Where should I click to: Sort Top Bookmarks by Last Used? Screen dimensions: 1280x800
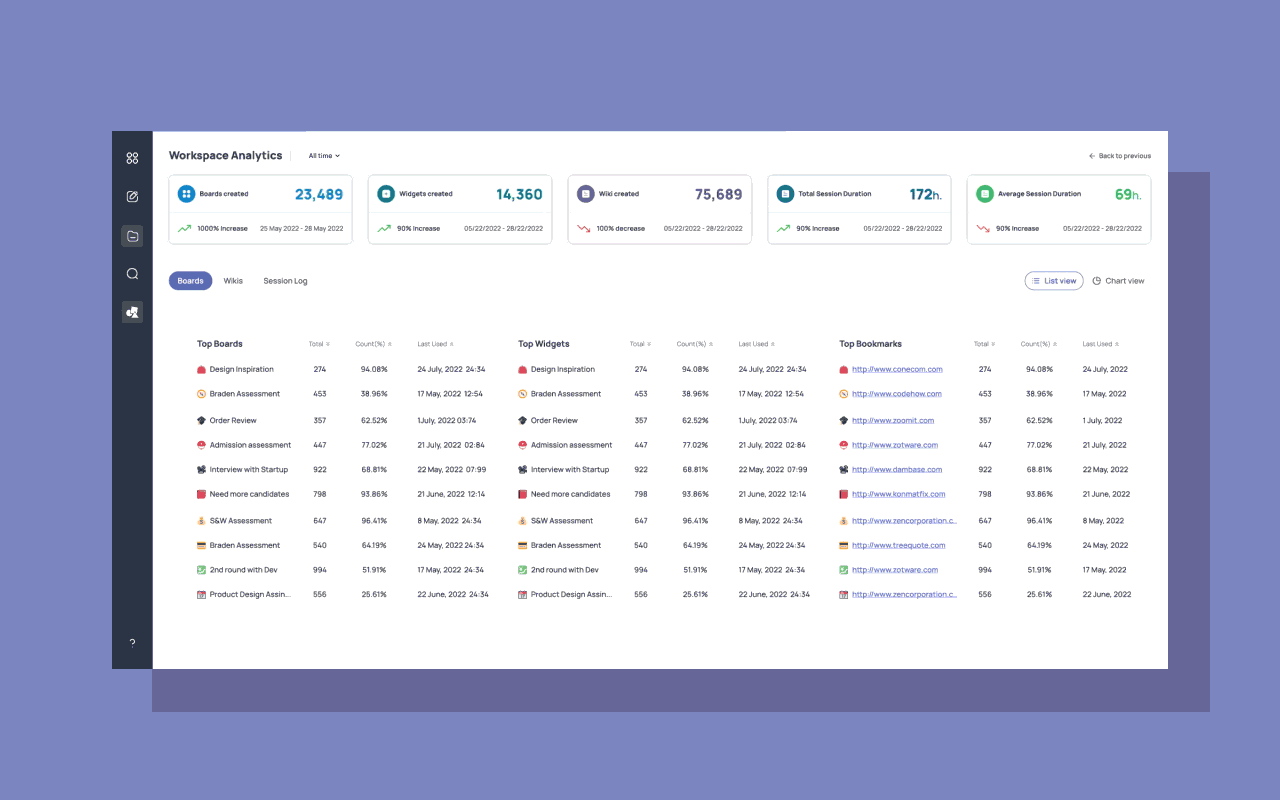[1100, 344]
